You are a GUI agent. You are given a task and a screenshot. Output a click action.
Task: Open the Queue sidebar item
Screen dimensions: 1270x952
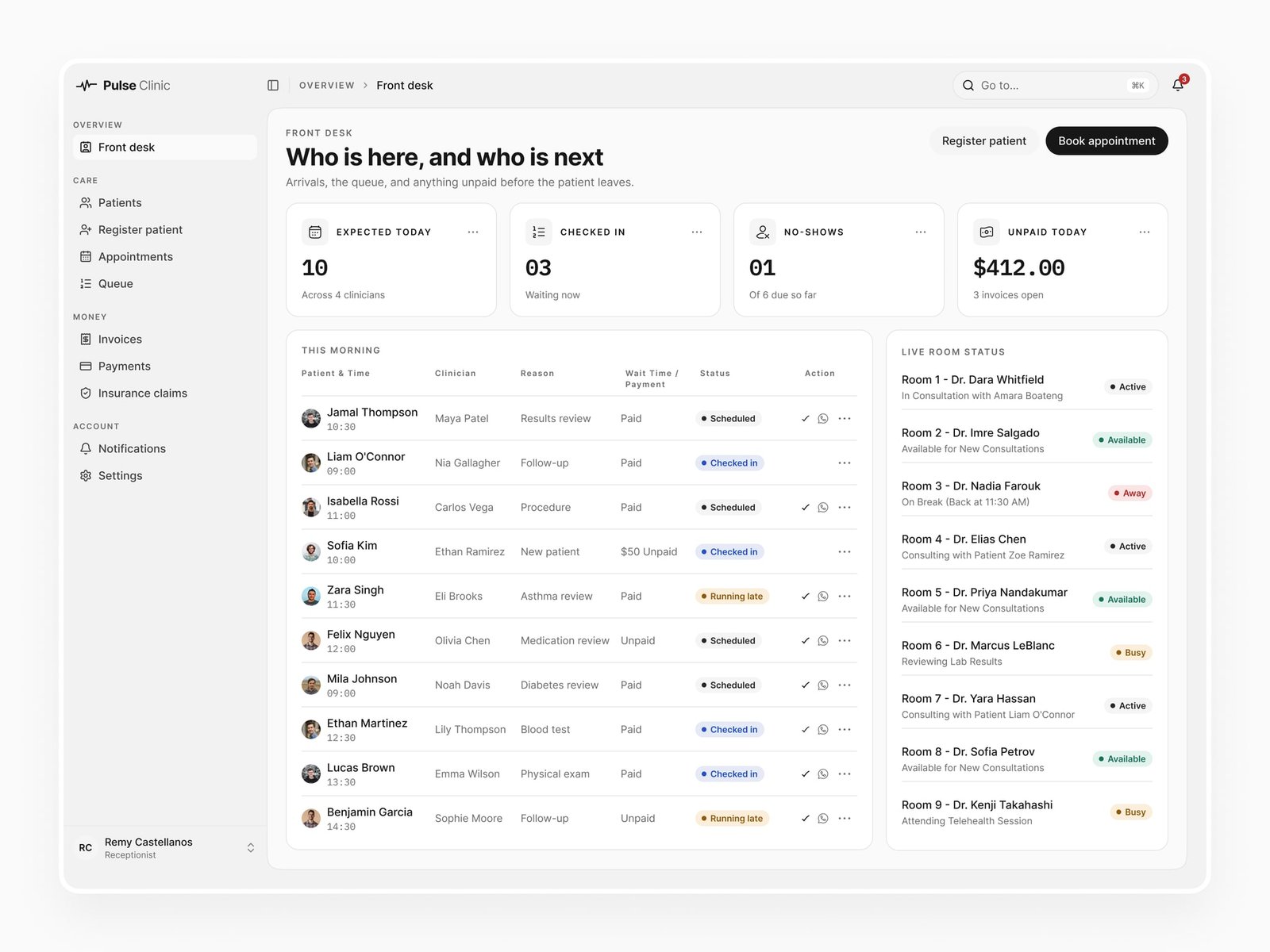[165, 283]
